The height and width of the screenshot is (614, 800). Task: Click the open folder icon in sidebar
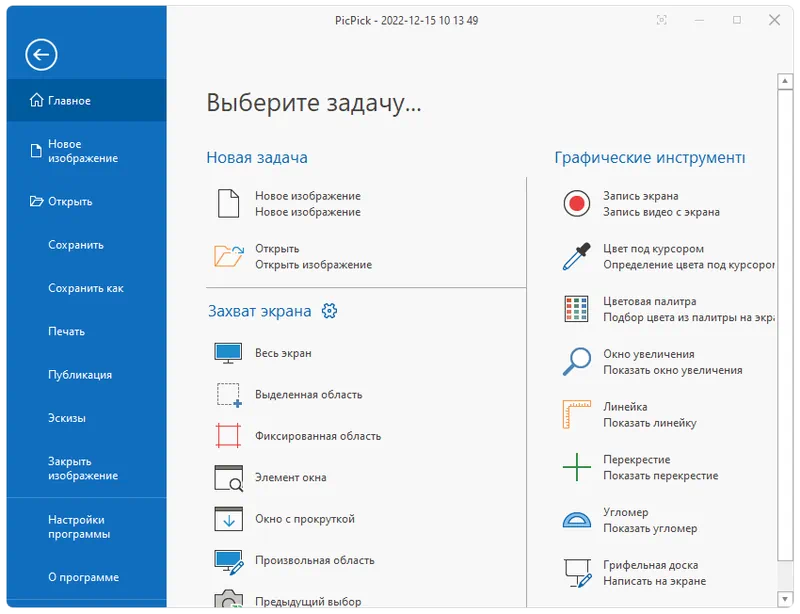pyautogui.click(x=36, y=201)
